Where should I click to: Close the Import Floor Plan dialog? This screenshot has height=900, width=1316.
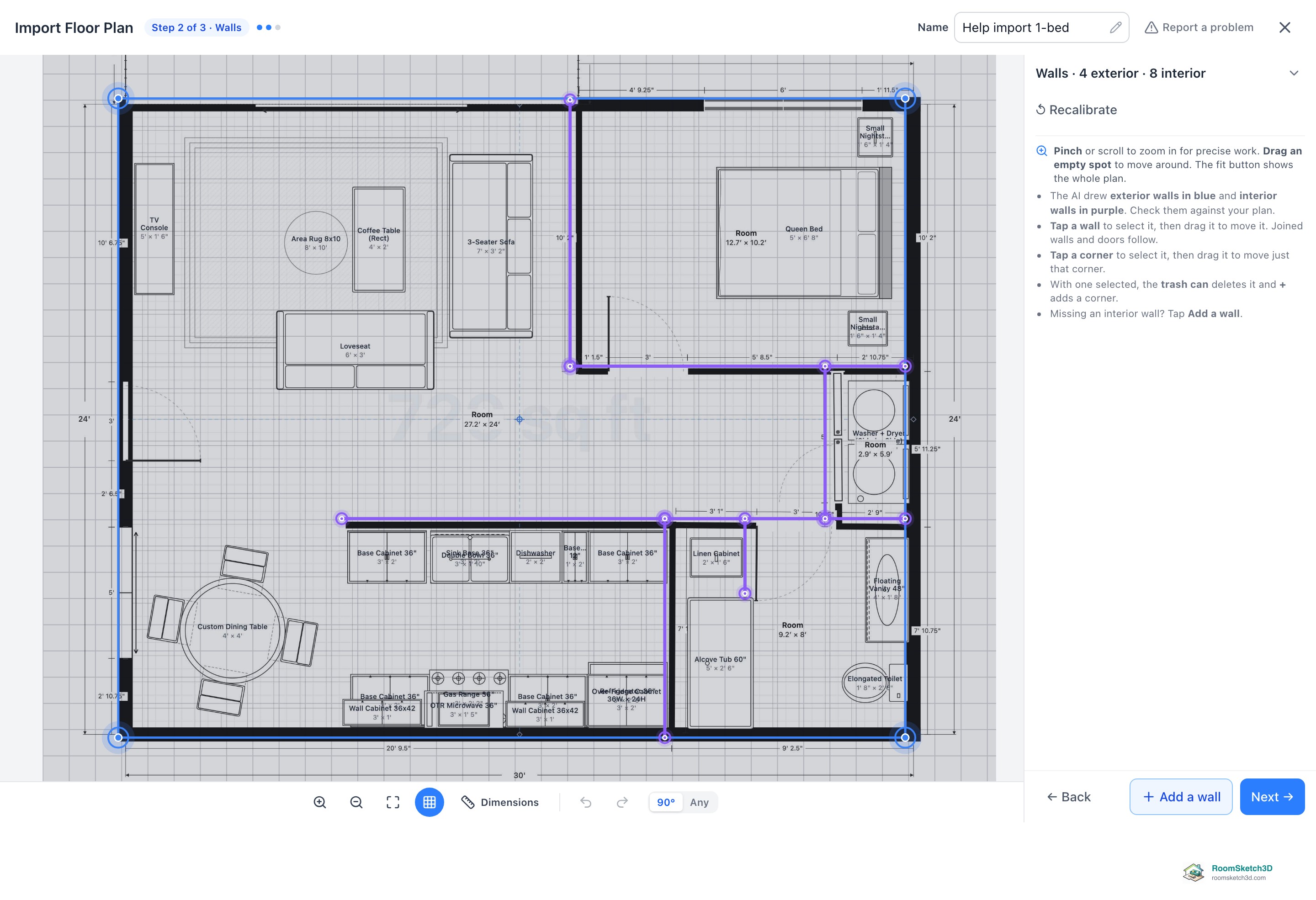(1285, 27)
